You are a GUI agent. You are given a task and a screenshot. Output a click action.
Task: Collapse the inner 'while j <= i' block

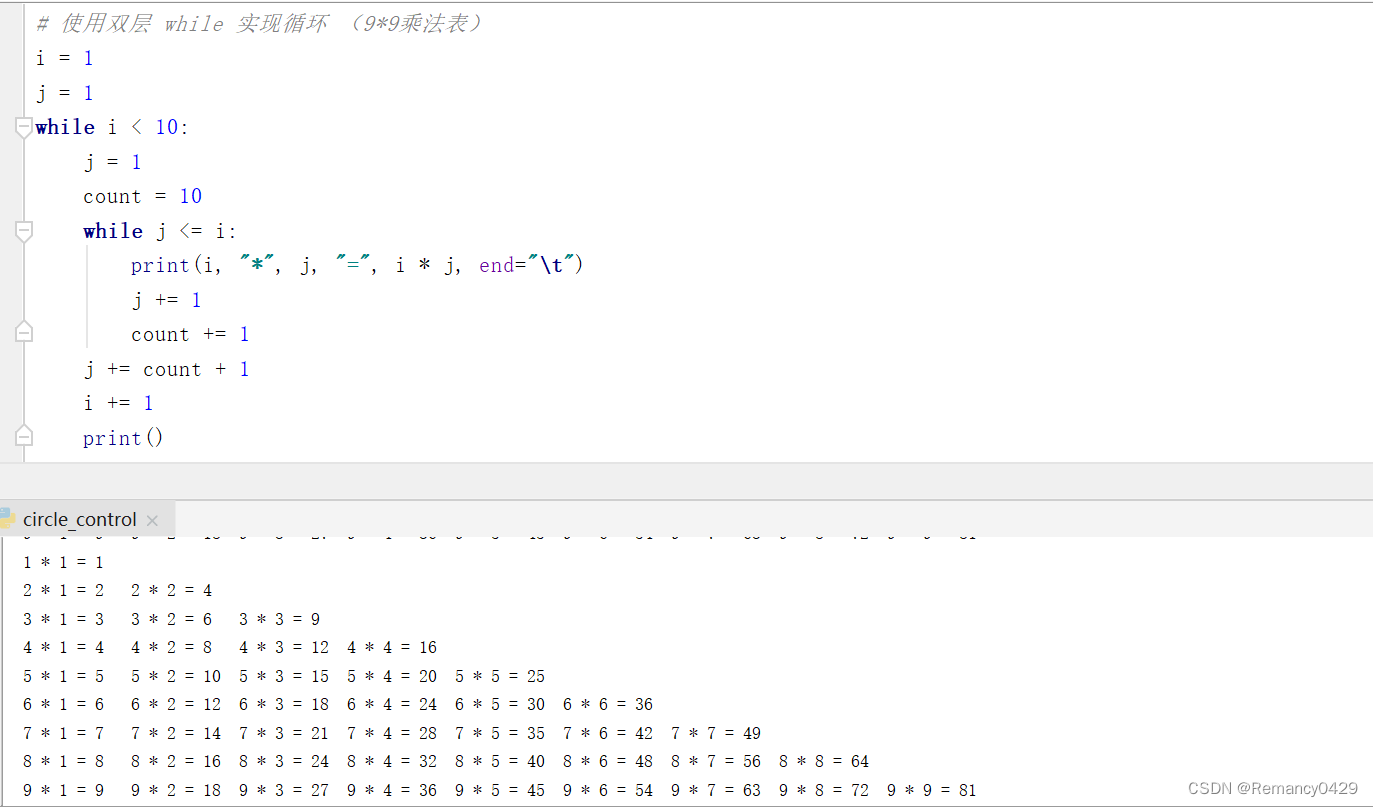(x=23, y=231)
